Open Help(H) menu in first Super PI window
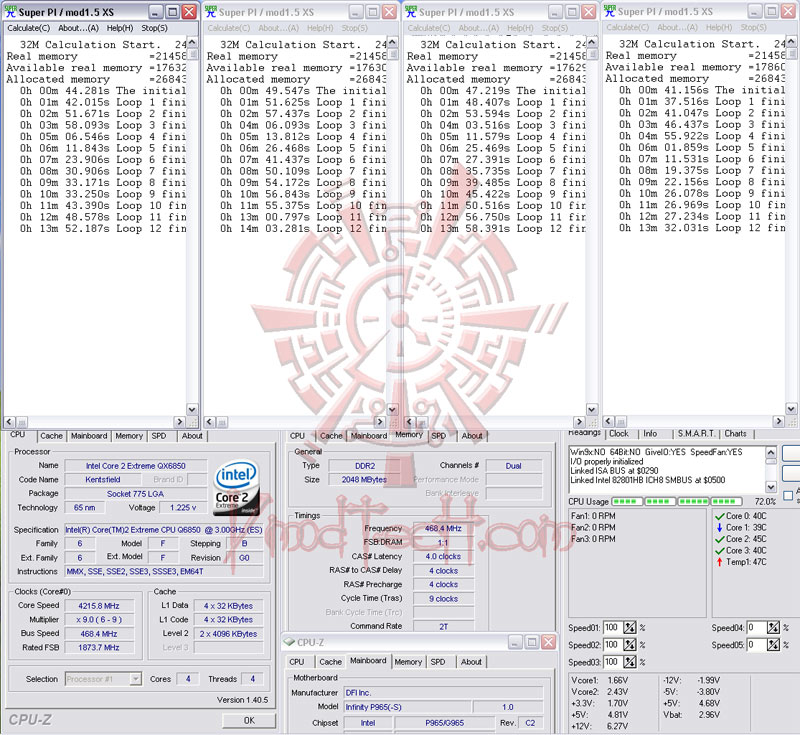 pyautogui.click(x=120, y=28)
